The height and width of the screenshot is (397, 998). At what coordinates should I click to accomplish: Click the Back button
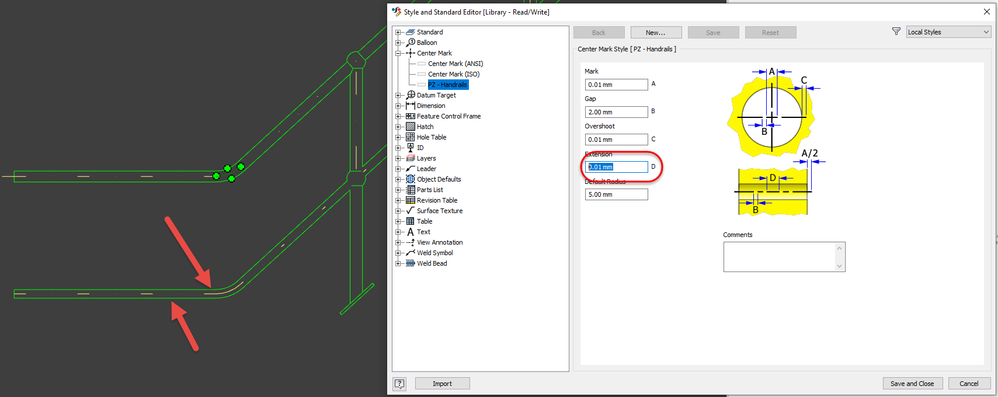599,32
